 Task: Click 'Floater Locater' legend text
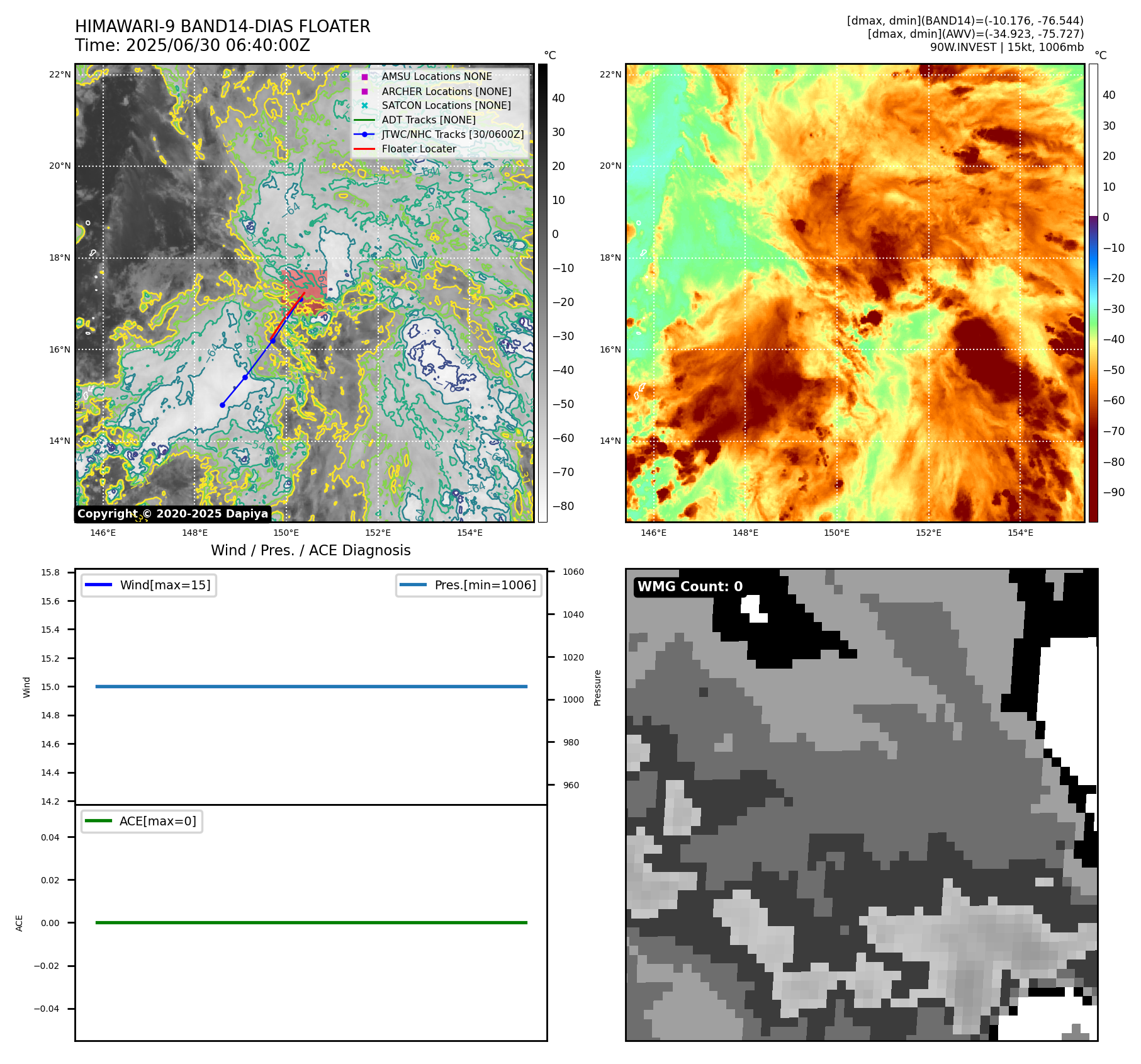(419, 149)
